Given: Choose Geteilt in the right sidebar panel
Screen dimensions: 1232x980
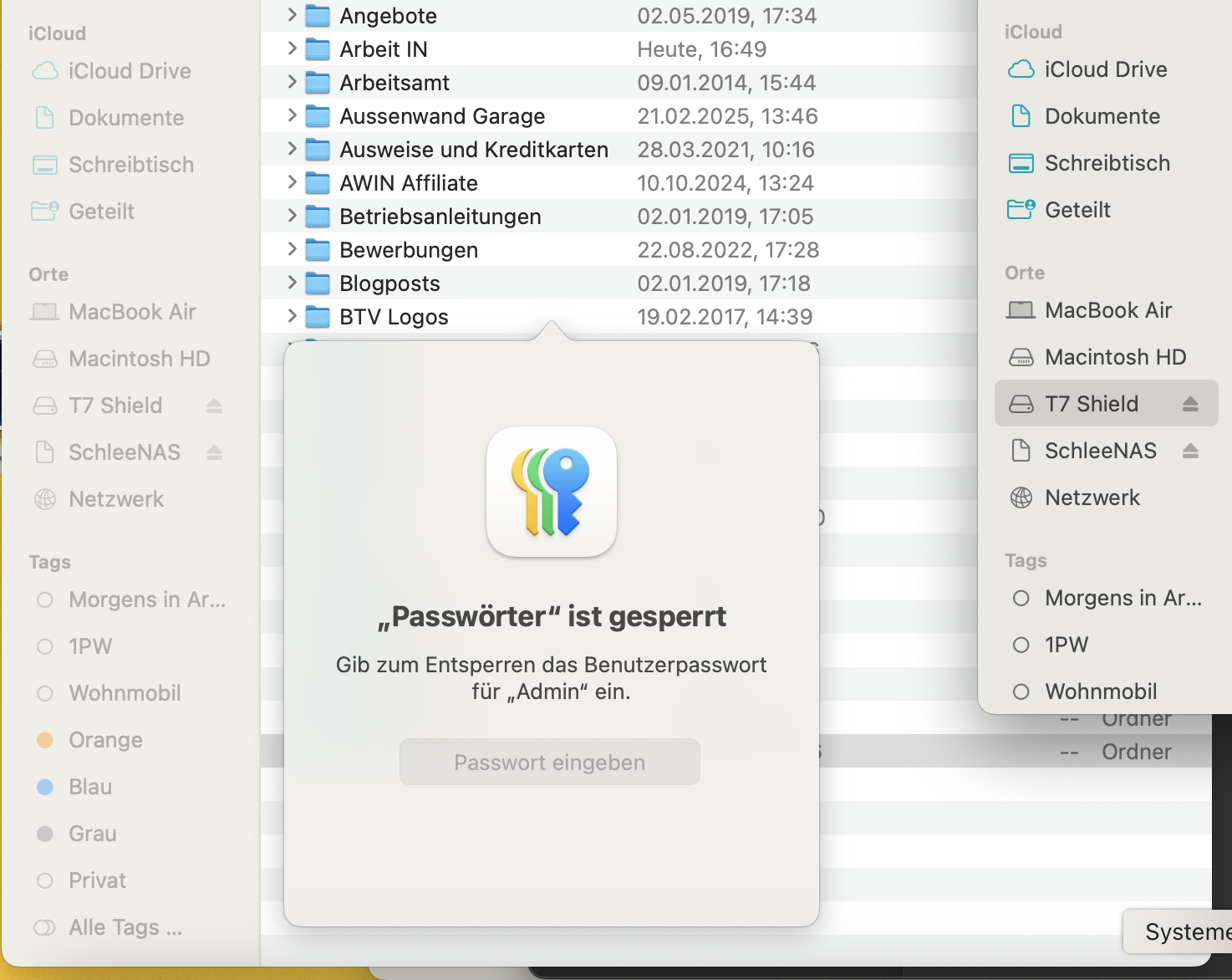Looking at the screenshot, I should click(x=1059, y=210).
